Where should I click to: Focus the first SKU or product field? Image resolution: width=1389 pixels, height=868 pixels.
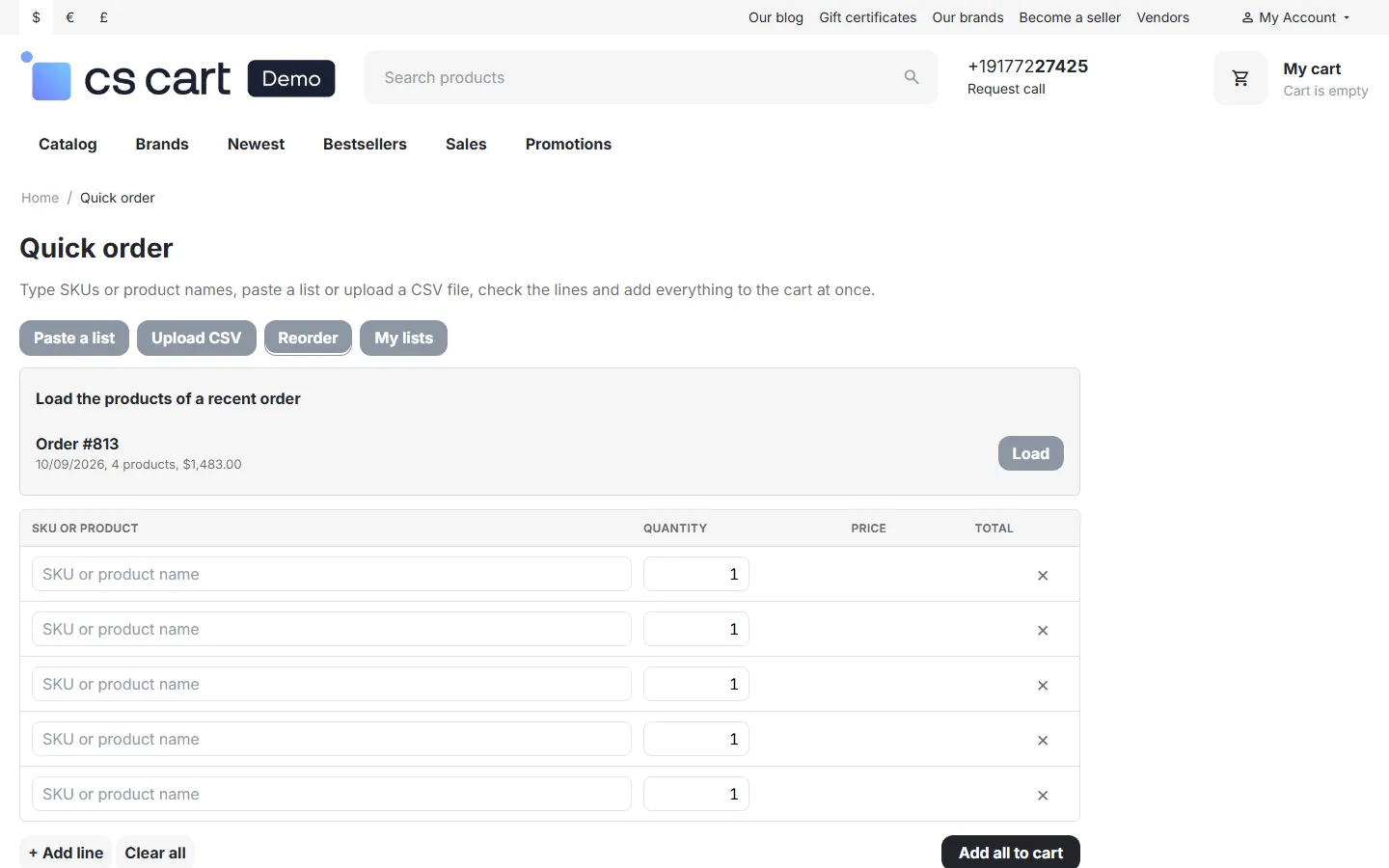(332, 574)
